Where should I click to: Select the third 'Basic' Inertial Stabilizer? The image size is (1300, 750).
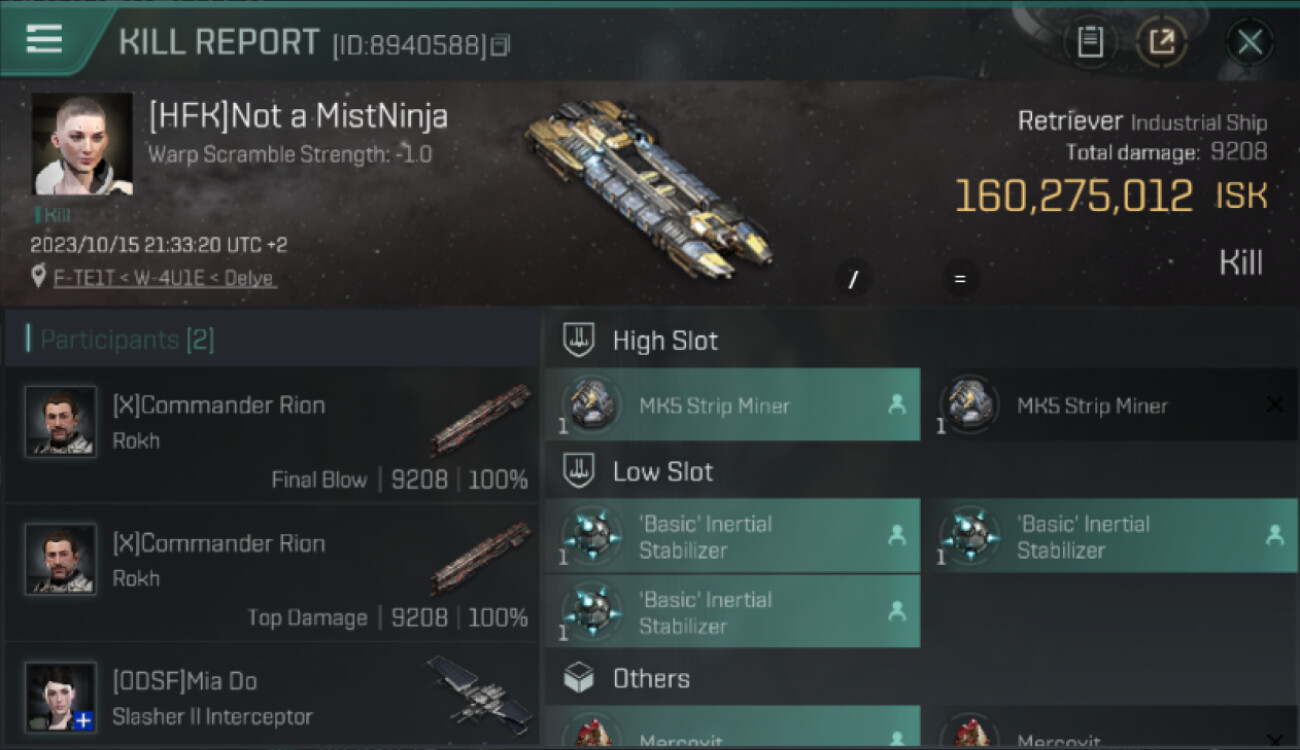tap(732, 612)
